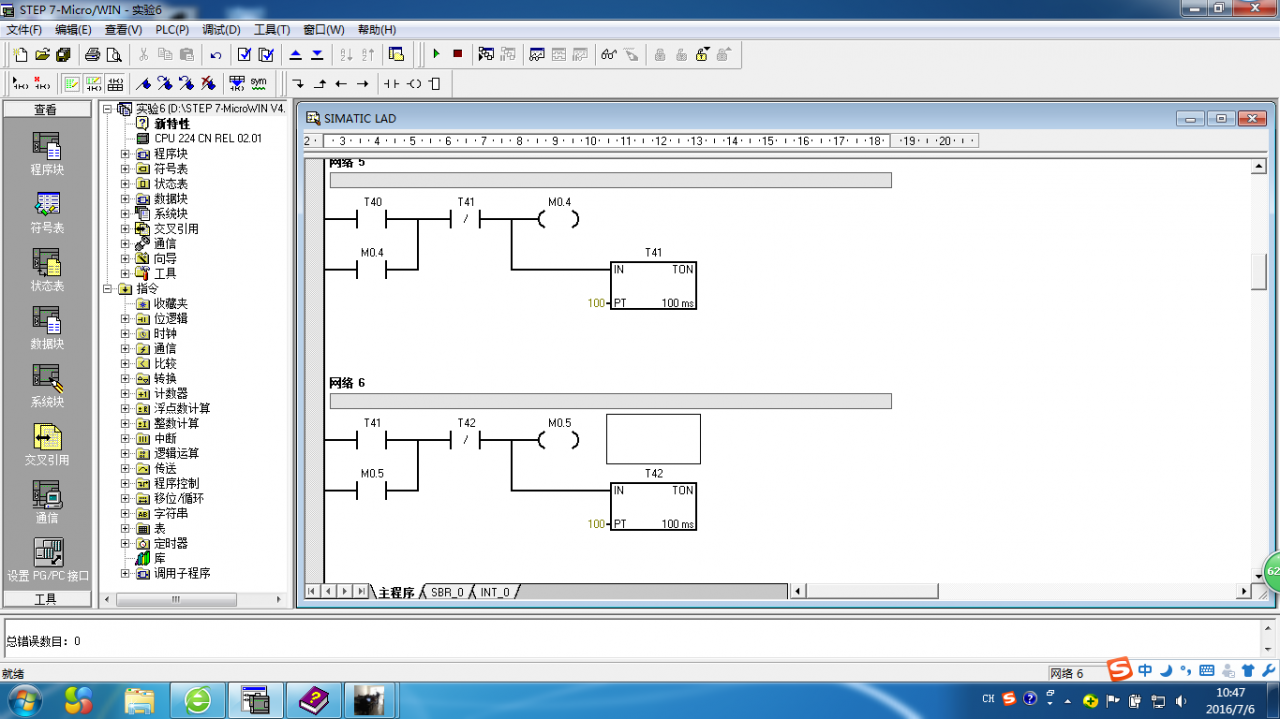Image resolution: width=1280 pixels, height=719 pixels.
Task: Click the Print toolbar icon
Action: click(93, 54)
